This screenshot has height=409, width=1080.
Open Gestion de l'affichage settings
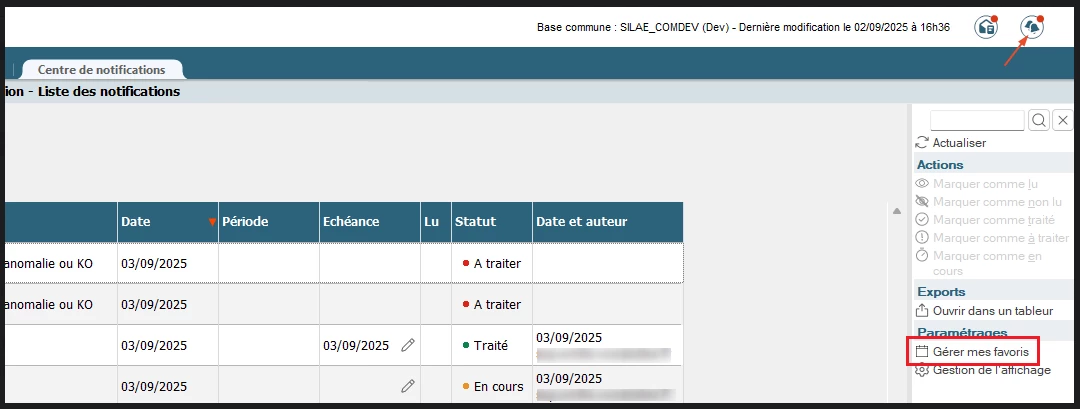pyautogui.click(x=992, y=370)
